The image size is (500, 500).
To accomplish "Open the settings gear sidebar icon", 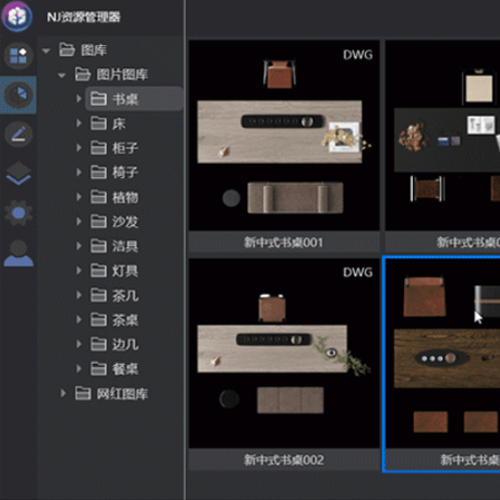I will (x=18, y=213).
